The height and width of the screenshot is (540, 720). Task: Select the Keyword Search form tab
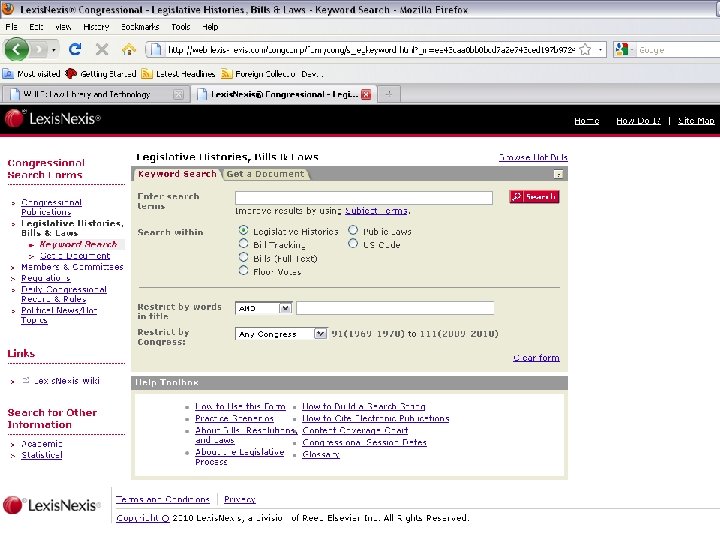pyautogui.click(x=177, y=174)
